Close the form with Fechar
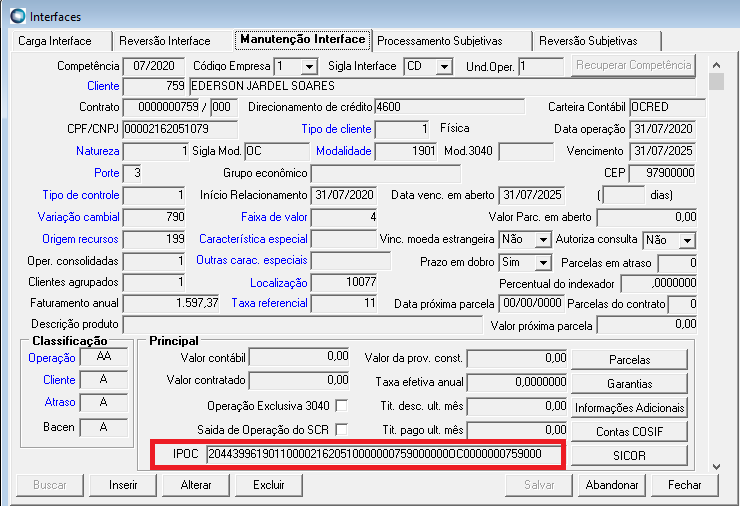The height and width of the screenshot is (506, 740). tap(685, 485)
